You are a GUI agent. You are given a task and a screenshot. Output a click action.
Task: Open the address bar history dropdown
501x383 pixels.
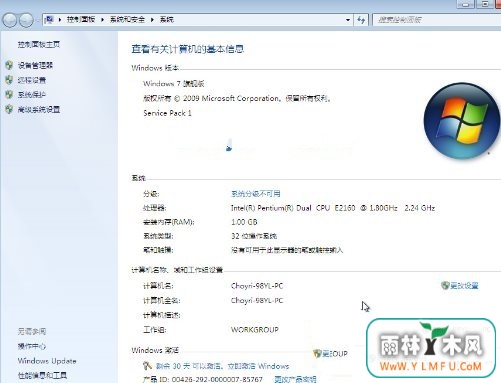348,20
